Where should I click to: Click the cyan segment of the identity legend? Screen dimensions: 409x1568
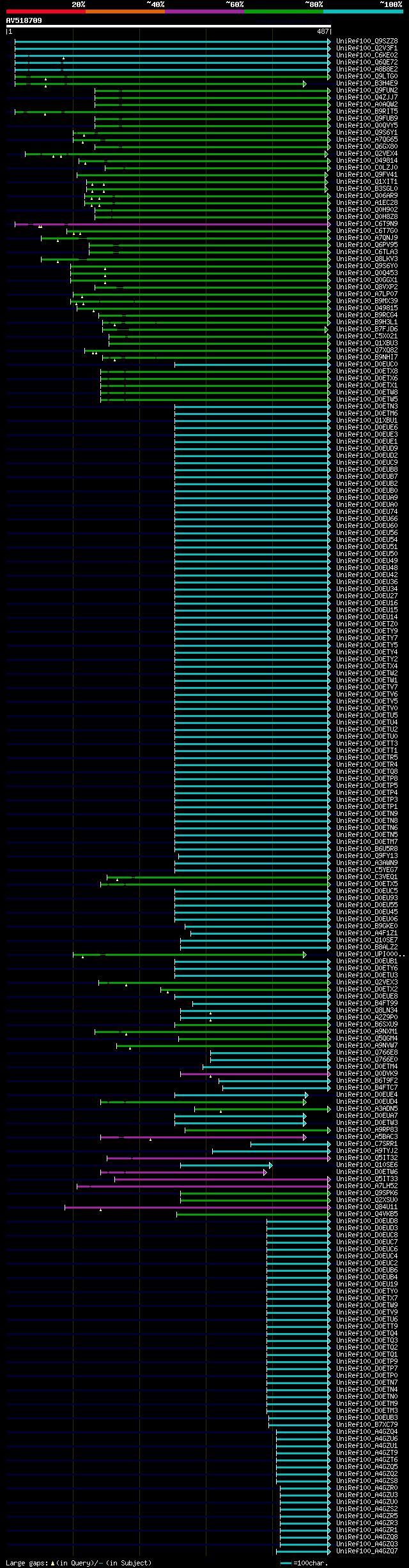[363, 11]
